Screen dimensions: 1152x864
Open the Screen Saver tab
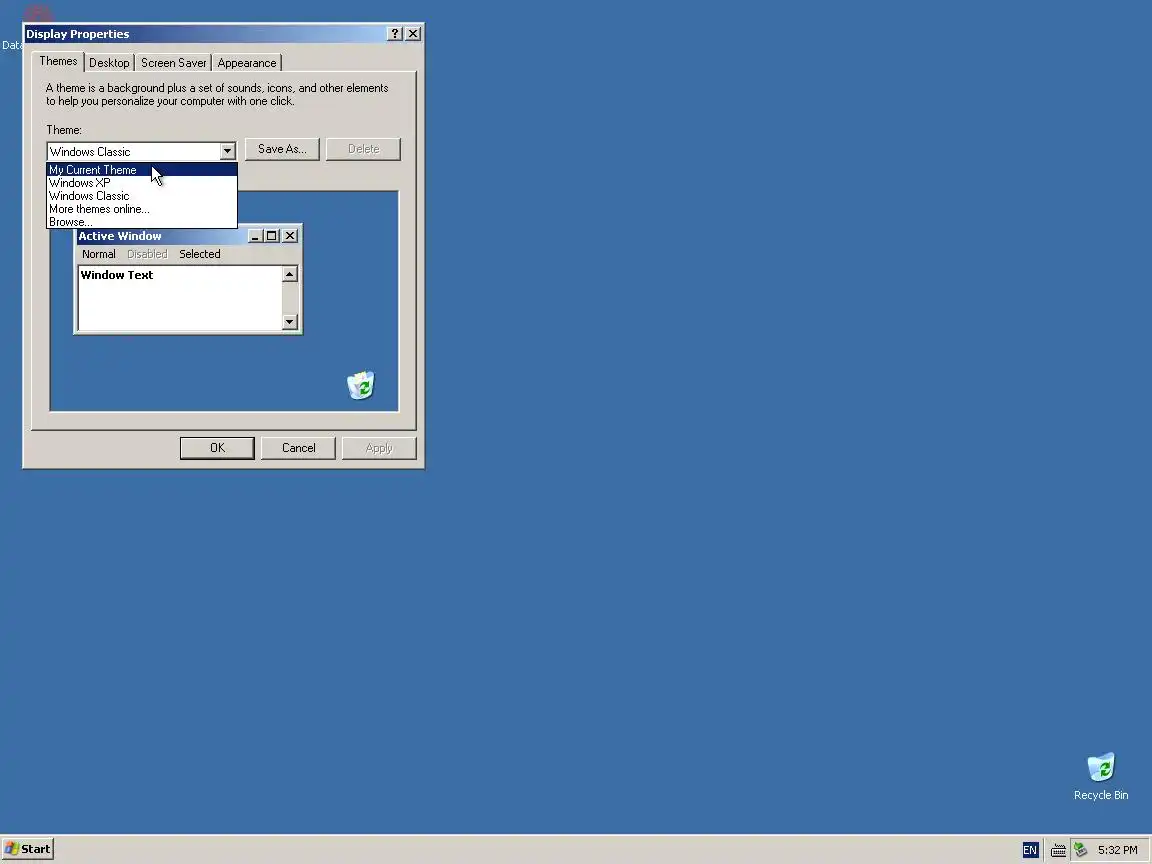(173, 63)
